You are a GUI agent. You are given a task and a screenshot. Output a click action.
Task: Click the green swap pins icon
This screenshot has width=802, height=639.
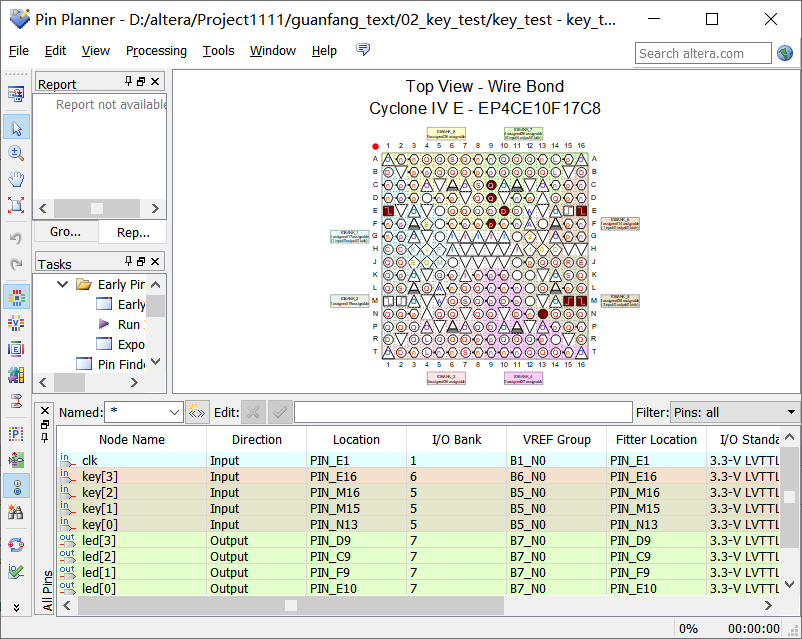point(16,460)
